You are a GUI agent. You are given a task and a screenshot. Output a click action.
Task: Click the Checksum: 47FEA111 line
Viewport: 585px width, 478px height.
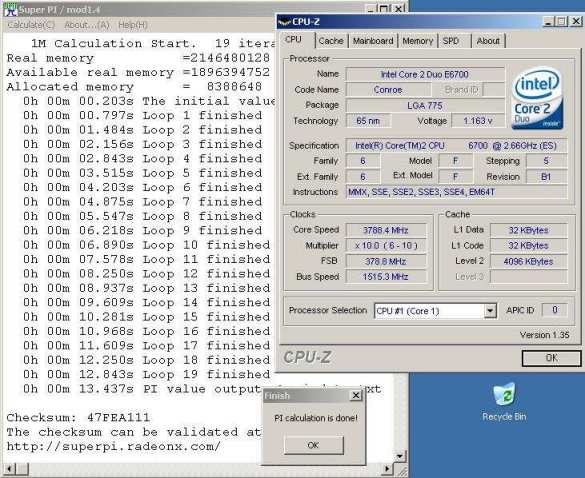[x=78, y=417]
